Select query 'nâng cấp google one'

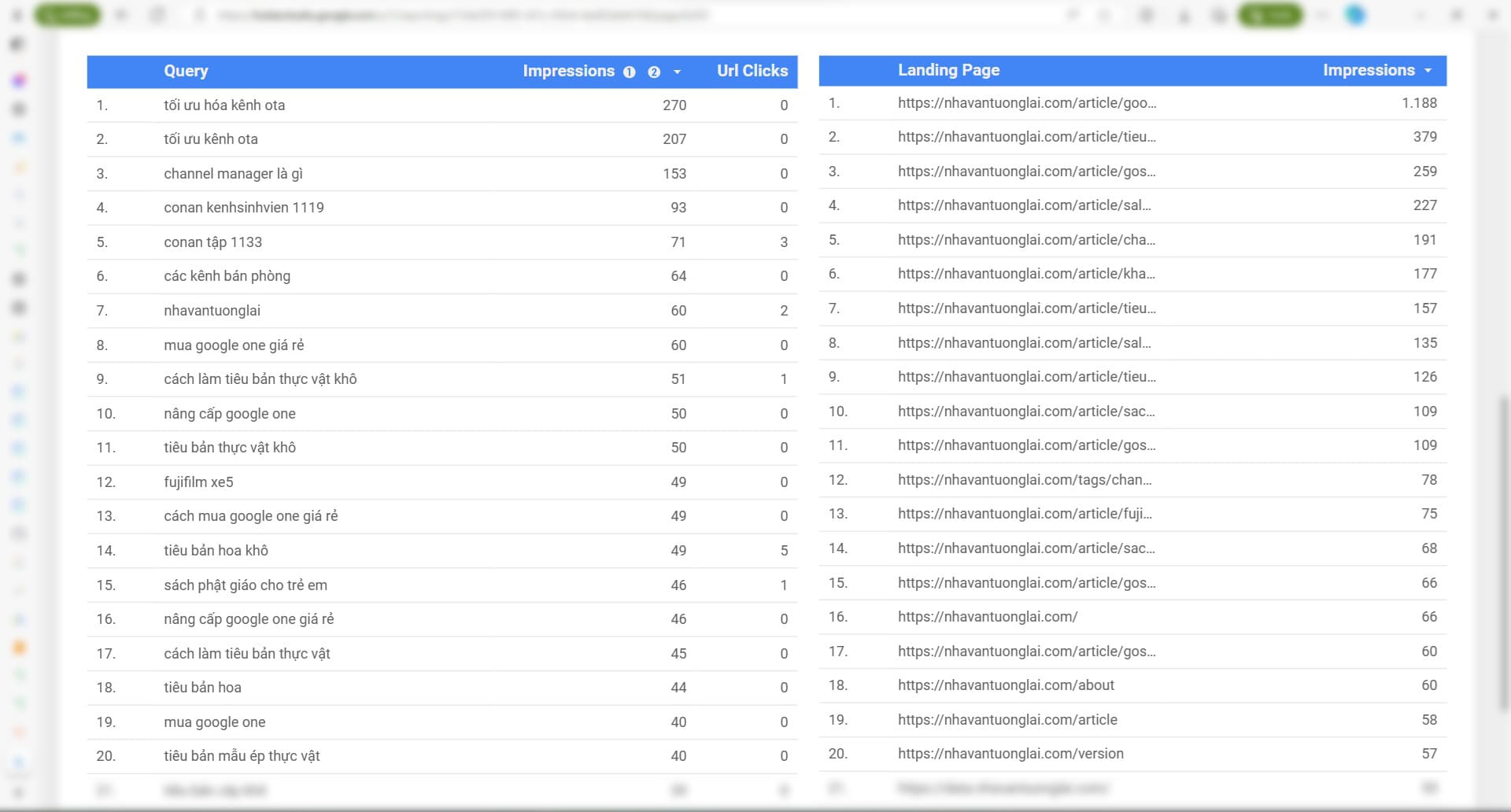tap(230, 414)
